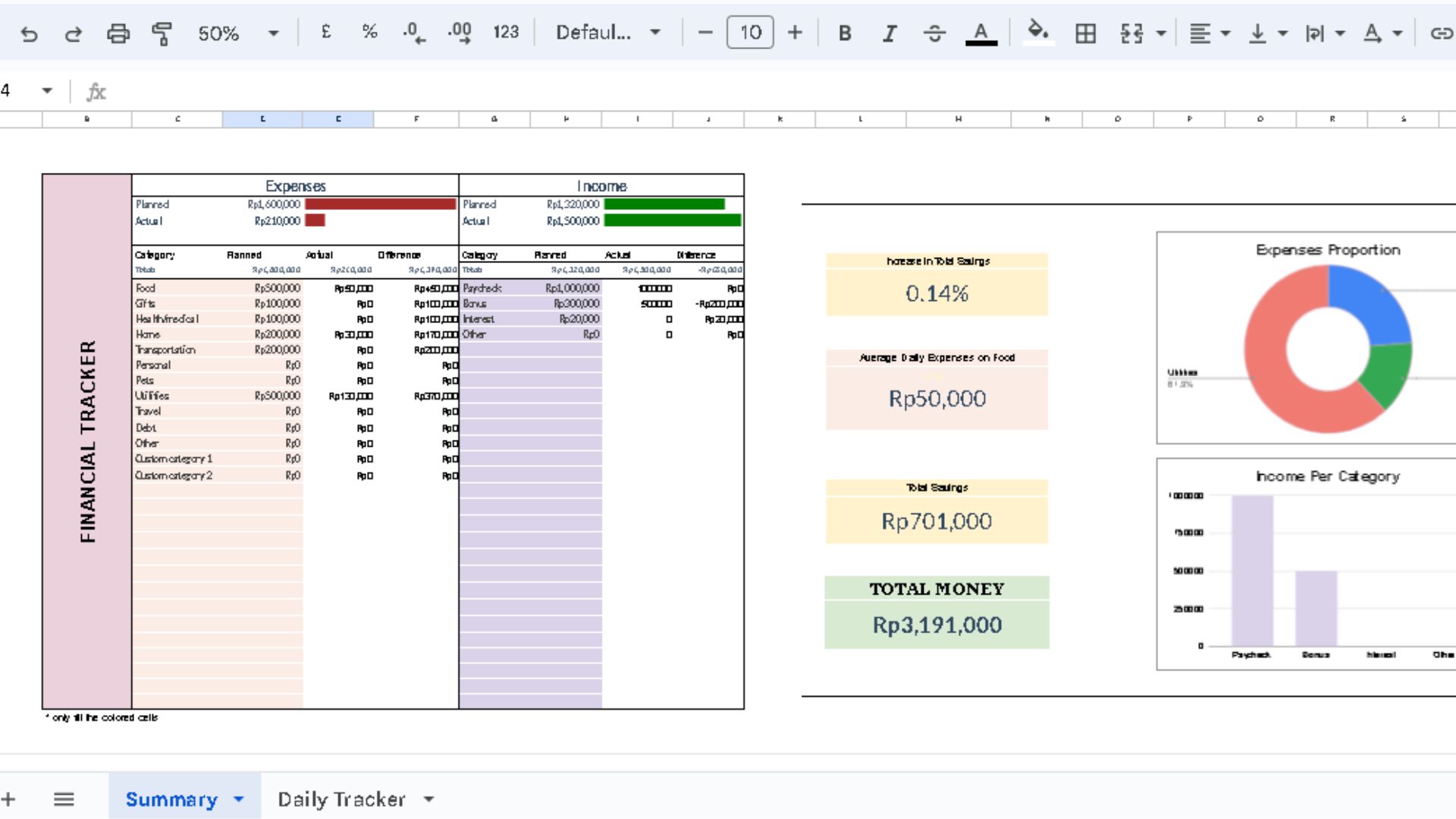Image resolution: width=1456 pixels, height=819 pixels.
Task: Decrease font size with minus button
Action: 705,33
